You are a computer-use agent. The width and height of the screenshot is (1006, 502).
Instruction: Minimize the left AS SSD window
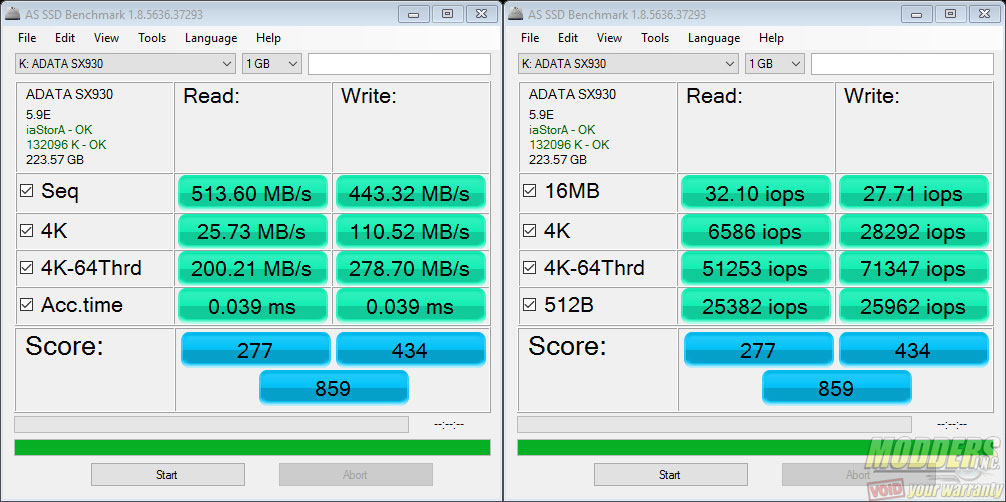(x=414, y=13)
